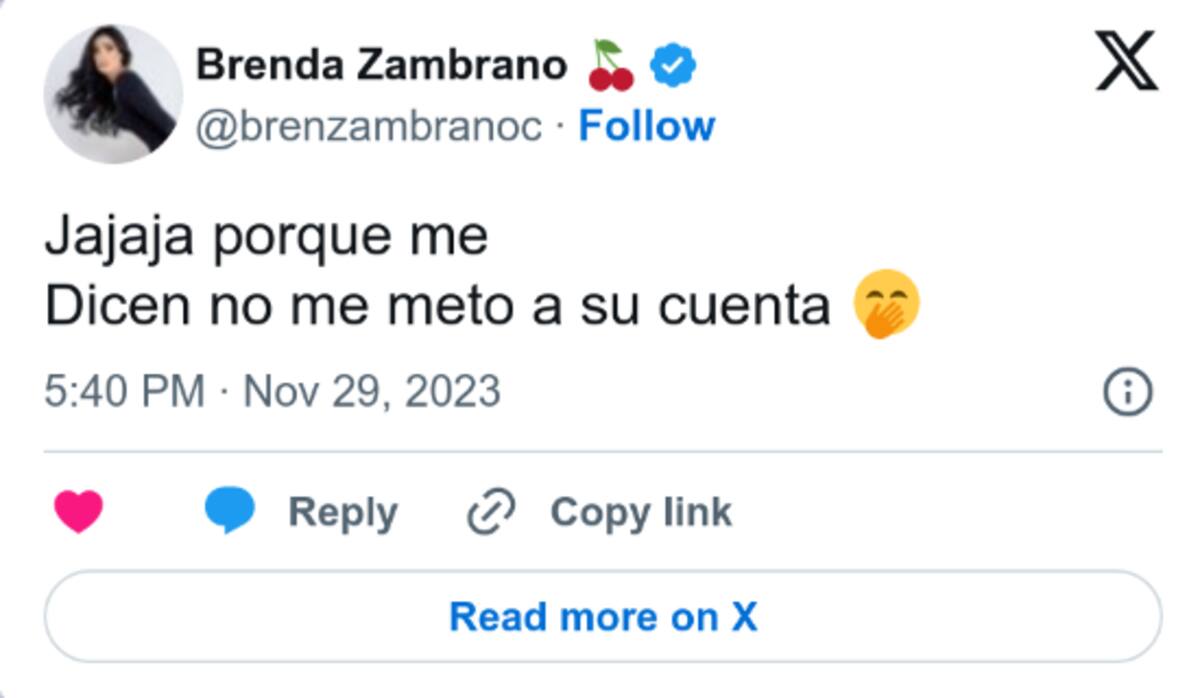This screenshot has height=698, width=1200.
Task: Follow the Brenda Zambrano account
Action: coord(646,127)
